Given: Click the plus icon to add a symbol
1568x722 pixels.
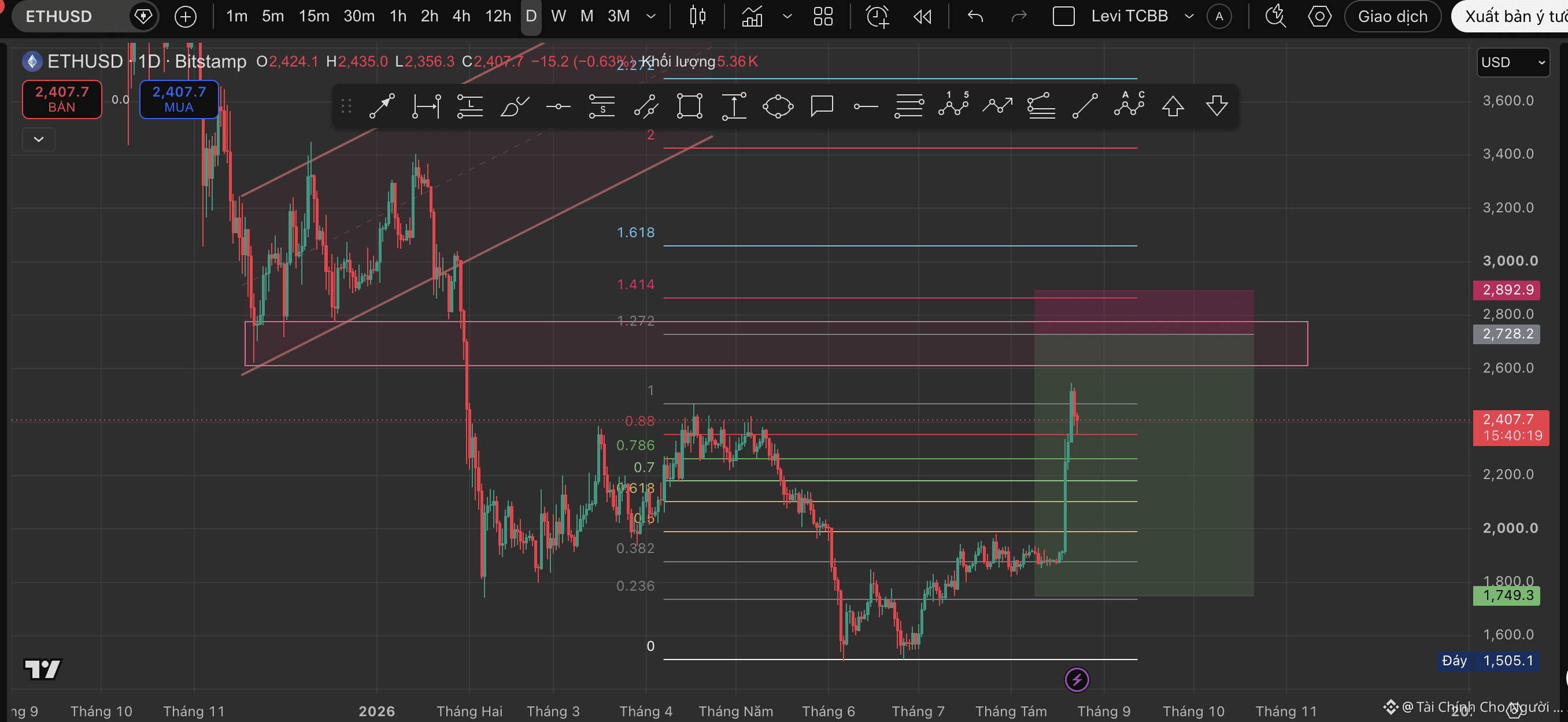Looking at the screenshot, I should tap(186, 16).
